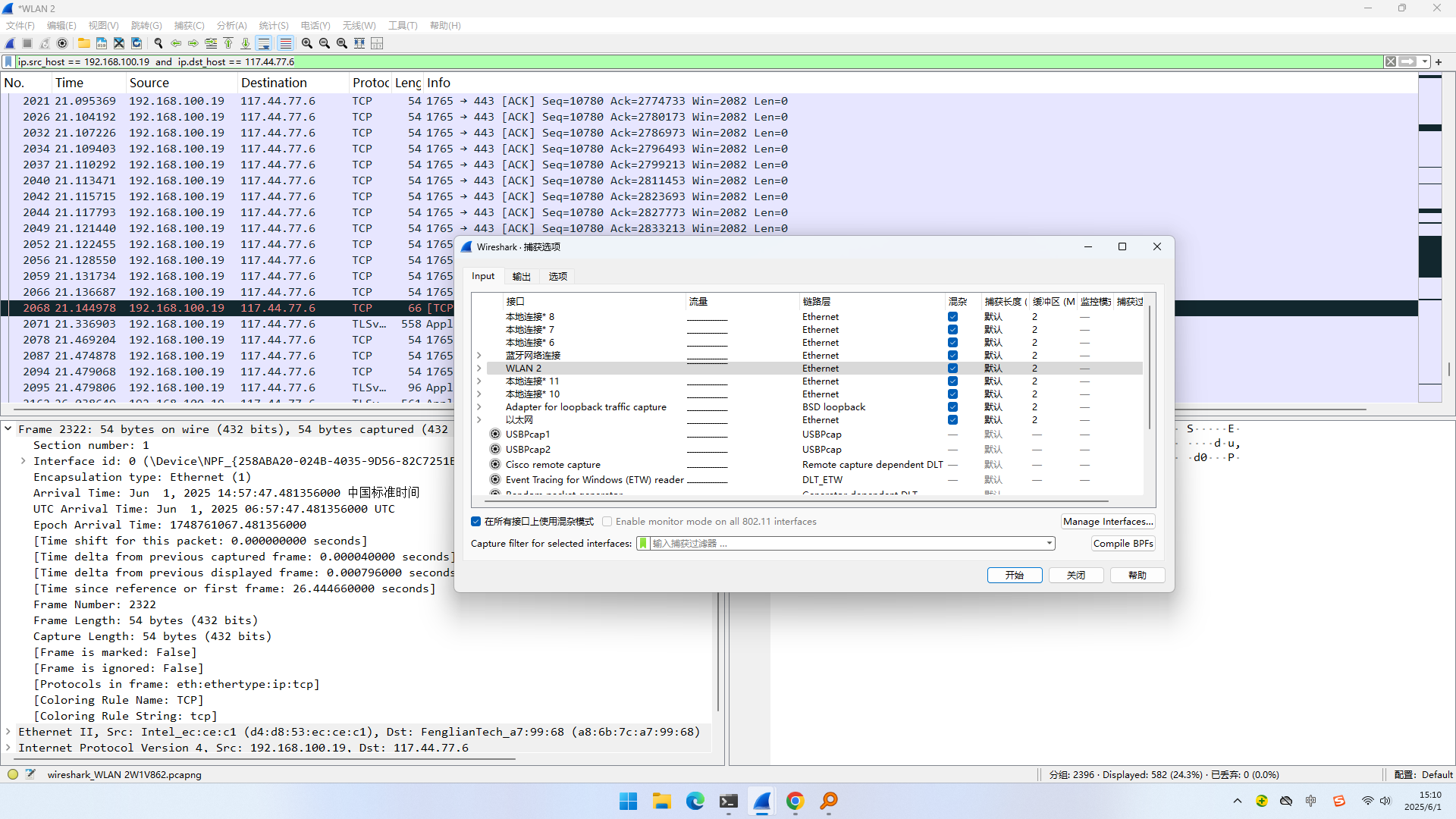The height and width of the screenshot is (819, 1456).
Task: Toggle promiscuous checkbox for 本地连接* 8
Action: tap(952, 317)
